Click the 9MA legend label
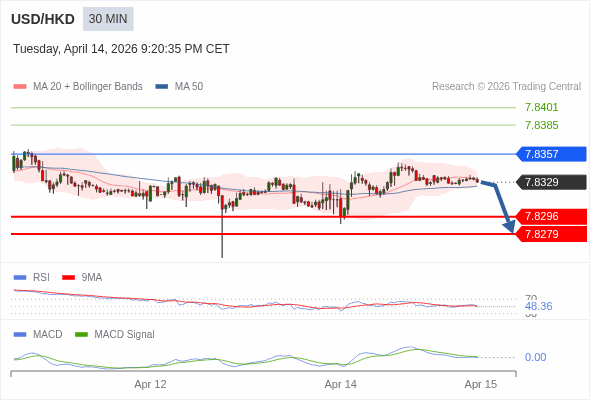590x400 pixels. [92, 278]
